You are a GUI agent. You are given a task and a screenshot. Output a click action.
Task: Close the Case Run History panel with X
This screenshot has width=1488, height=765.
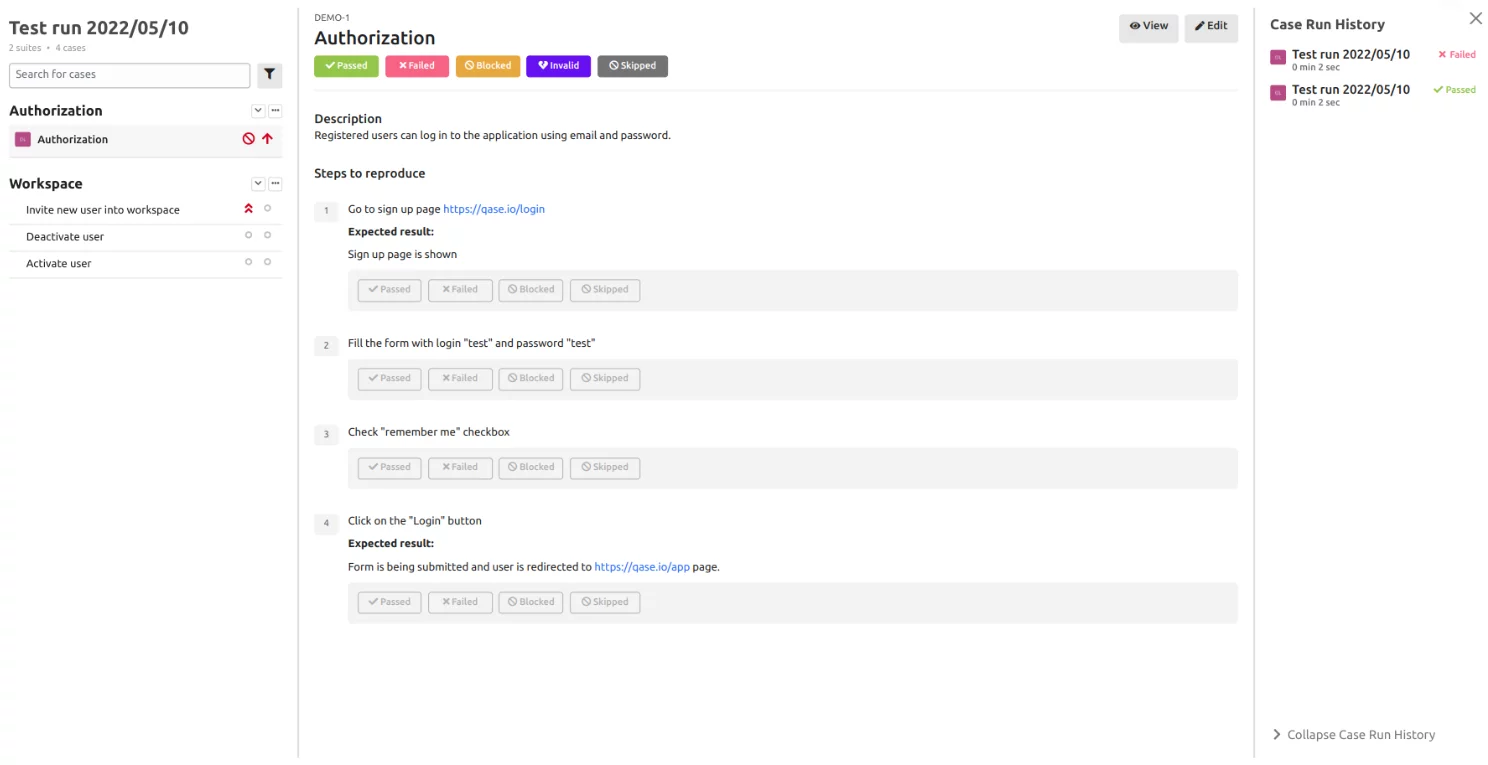[1475, 19]
